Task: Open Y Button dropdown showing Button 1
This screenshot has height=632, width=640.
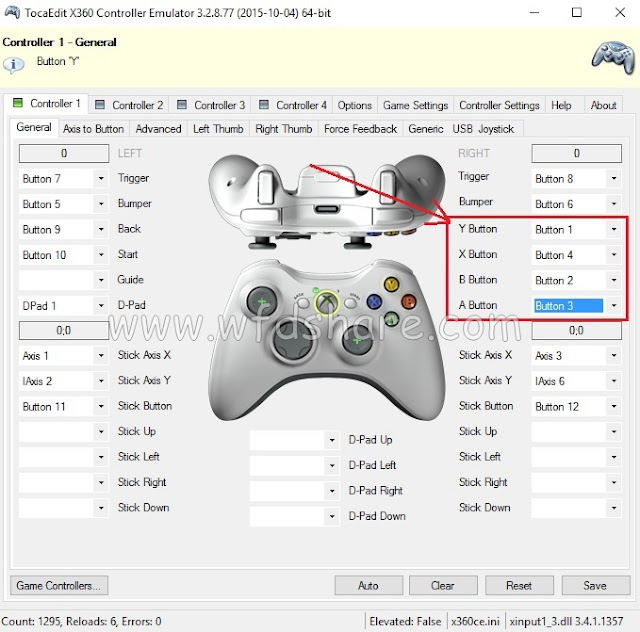Action: 576,229
